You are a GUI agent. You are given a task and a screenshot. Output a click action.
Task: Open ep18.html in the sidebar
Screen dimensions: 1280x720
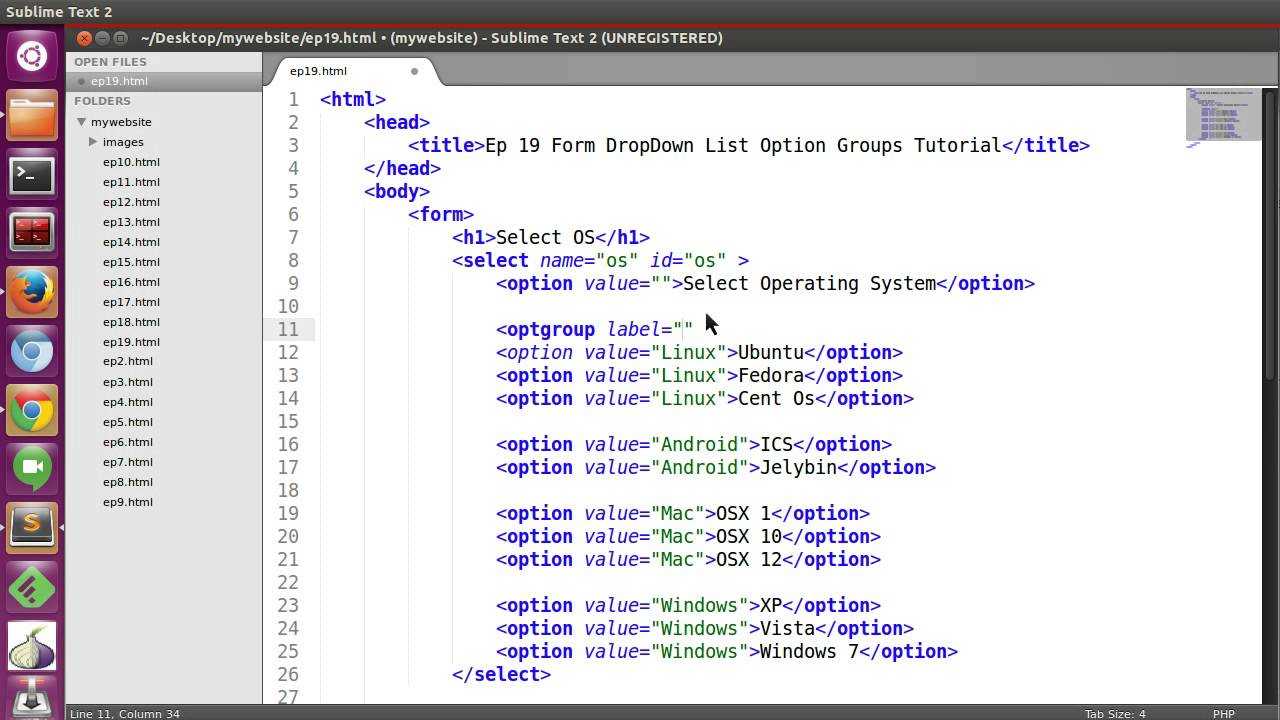coord(131,322)
